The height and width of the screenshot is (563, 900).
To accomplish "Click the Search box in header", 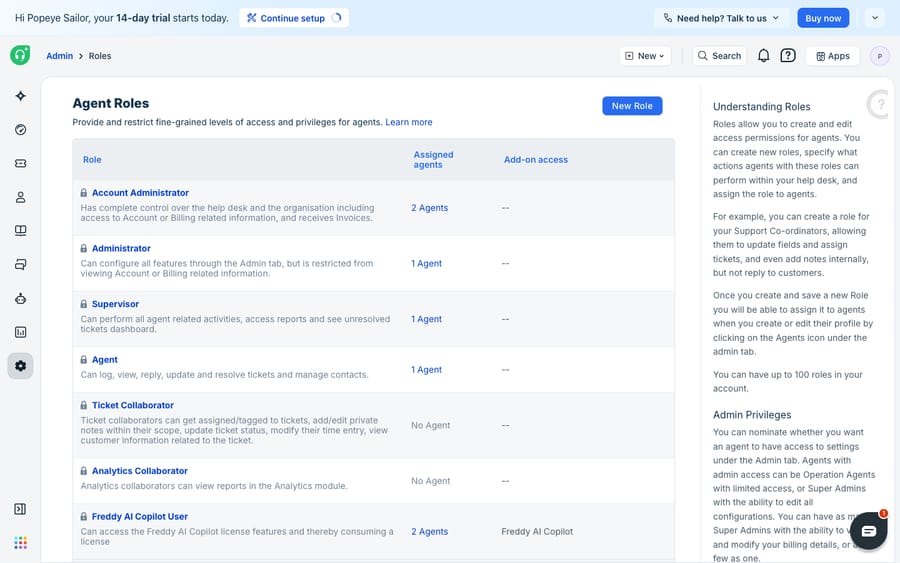I will tap(719, 56).
